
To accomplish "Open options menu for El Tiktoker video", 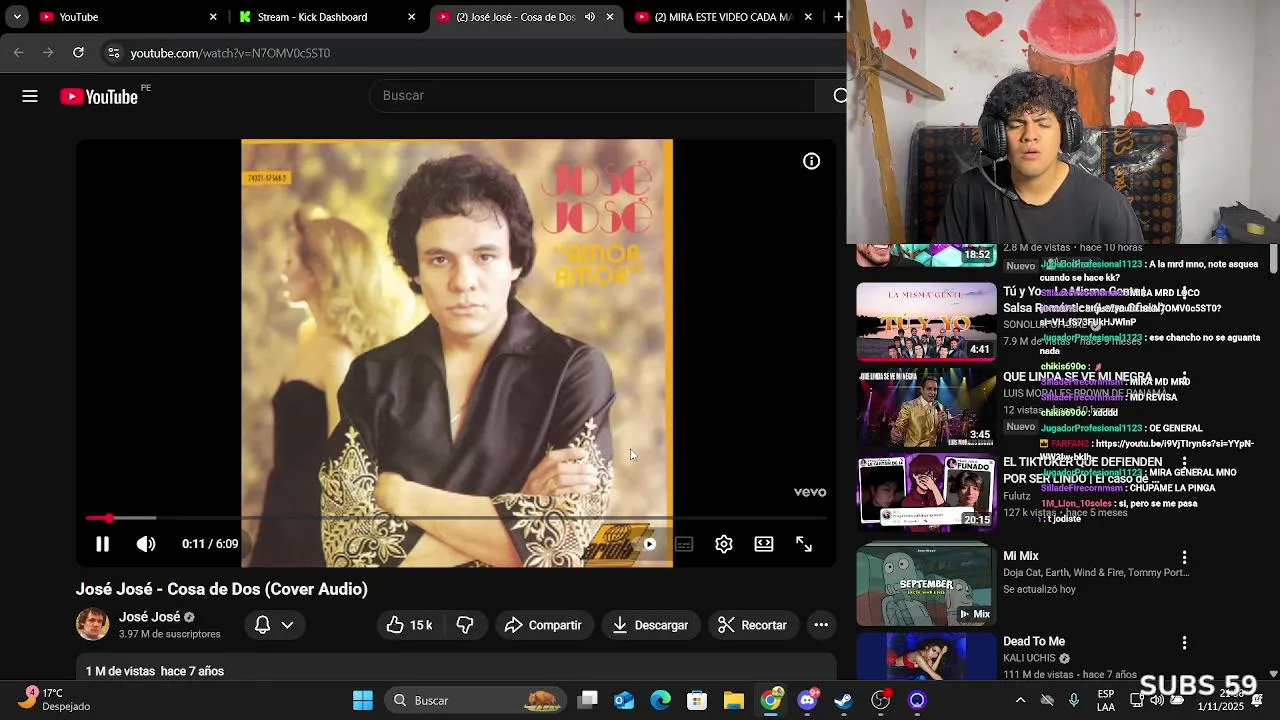I will [1184, 463].
